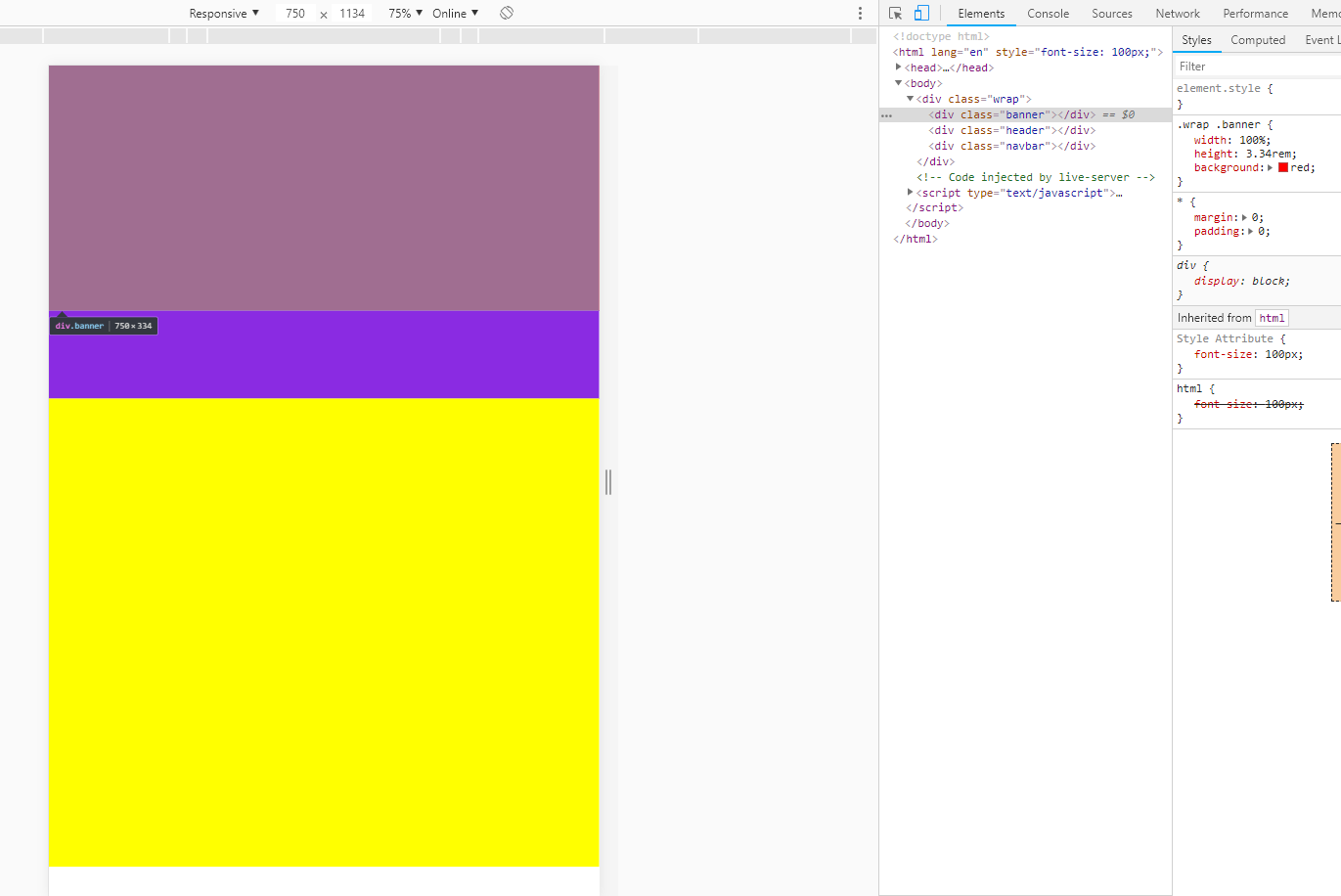The image size is (1341, 896).
Task: Activate the inspect element picker icon
Action: (895, 13)
